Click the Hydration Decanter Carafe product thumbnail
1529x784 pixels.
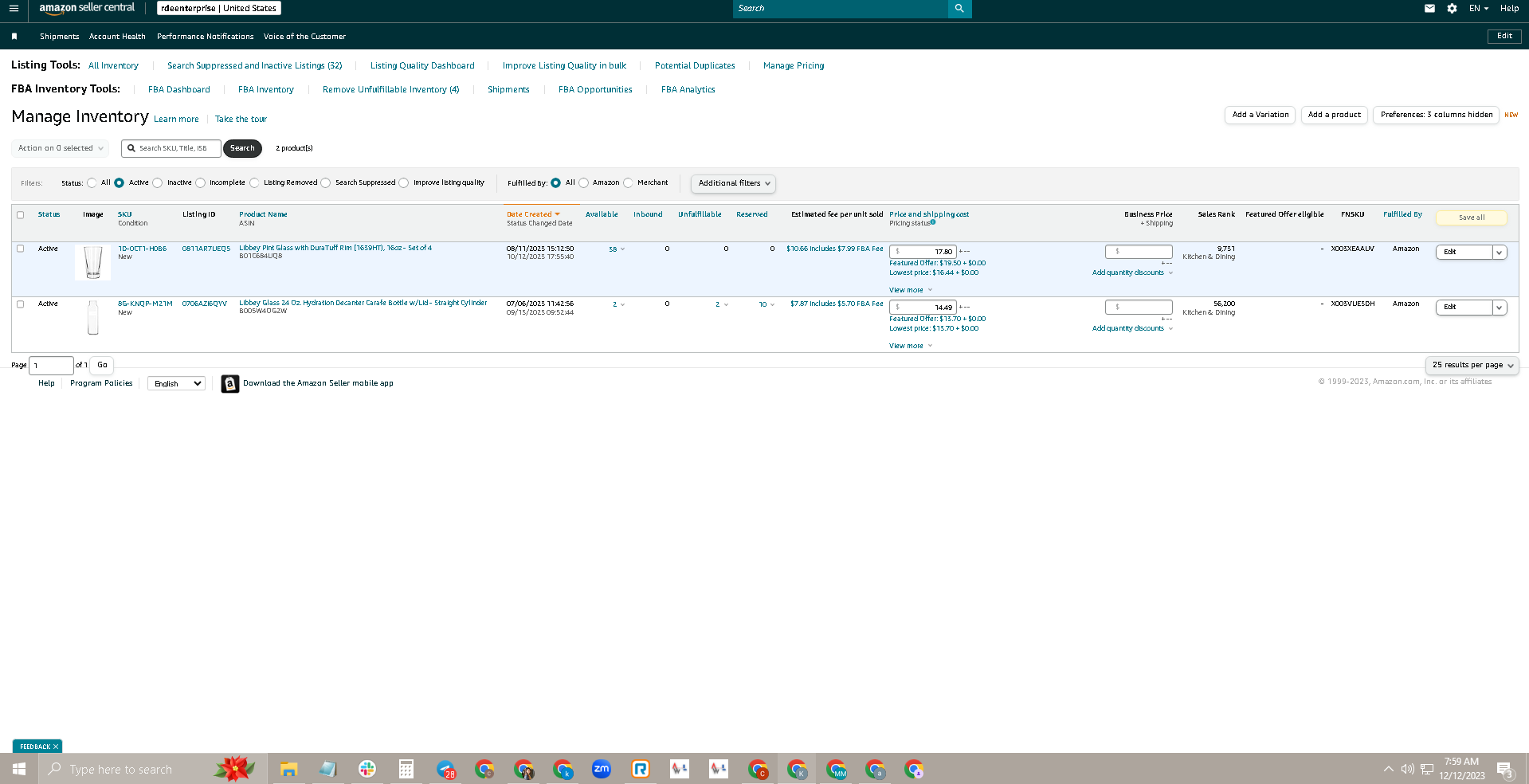tap(93, 317)
